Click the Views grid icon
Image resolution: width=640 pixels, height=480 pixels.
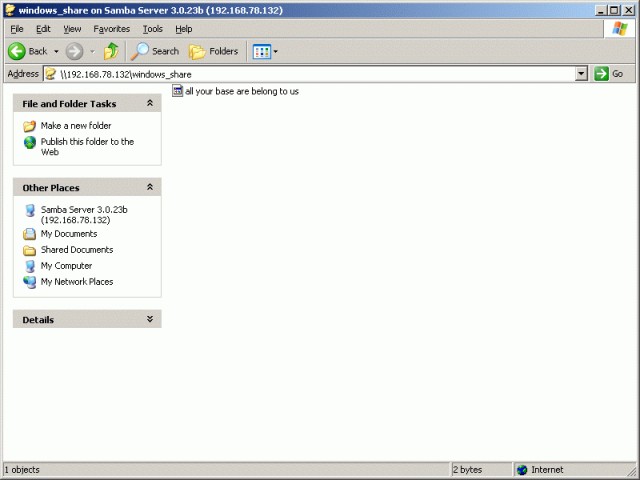(x=262, y=51)
